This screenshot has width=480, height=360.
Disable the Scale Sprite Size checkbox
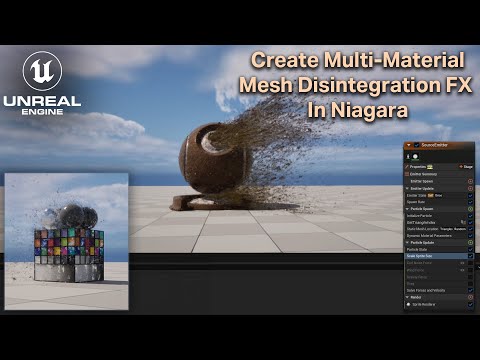(x=470, y=256)
